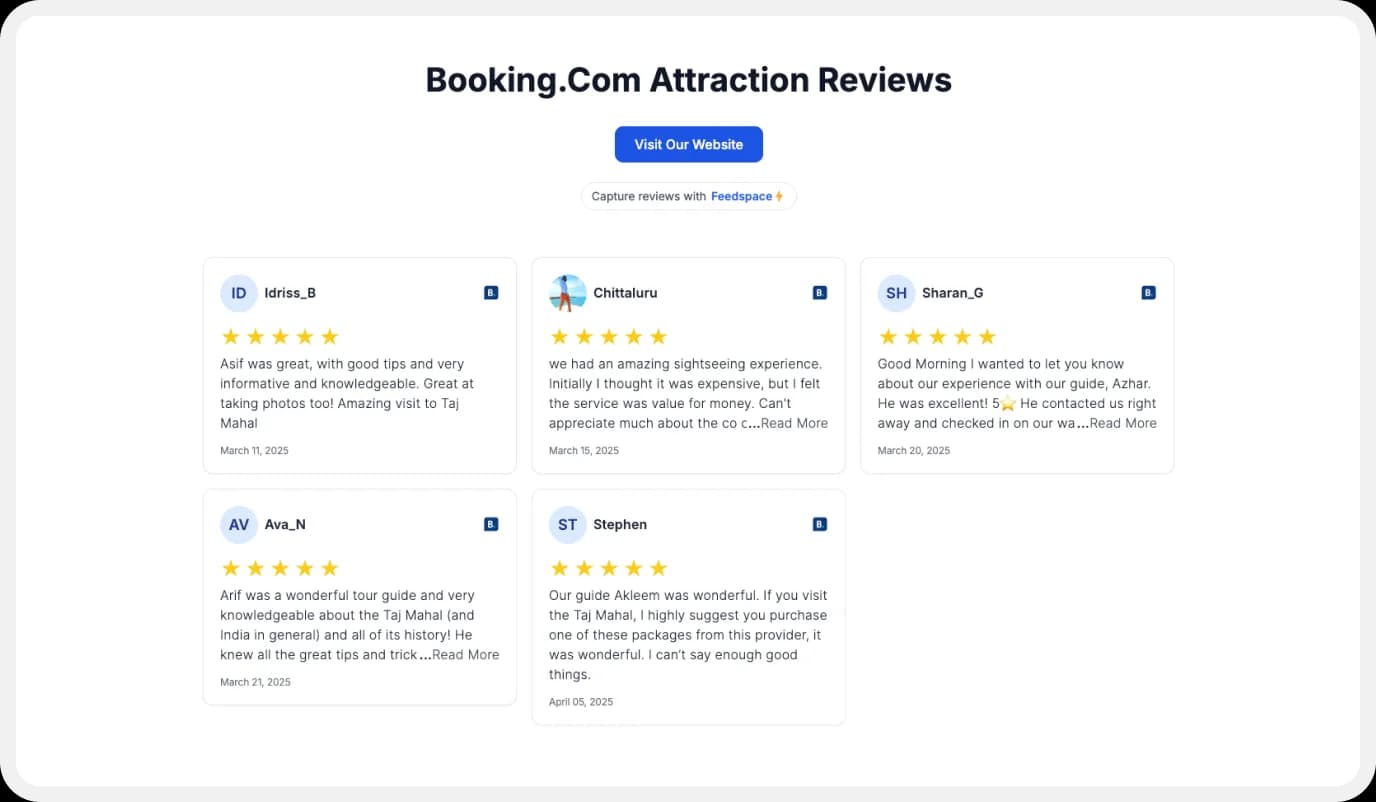Image resolution: width=1376 pixels, height=802 pixels.
Task: Click Stephen's ST avatar circle
Action: pos(567,523)
